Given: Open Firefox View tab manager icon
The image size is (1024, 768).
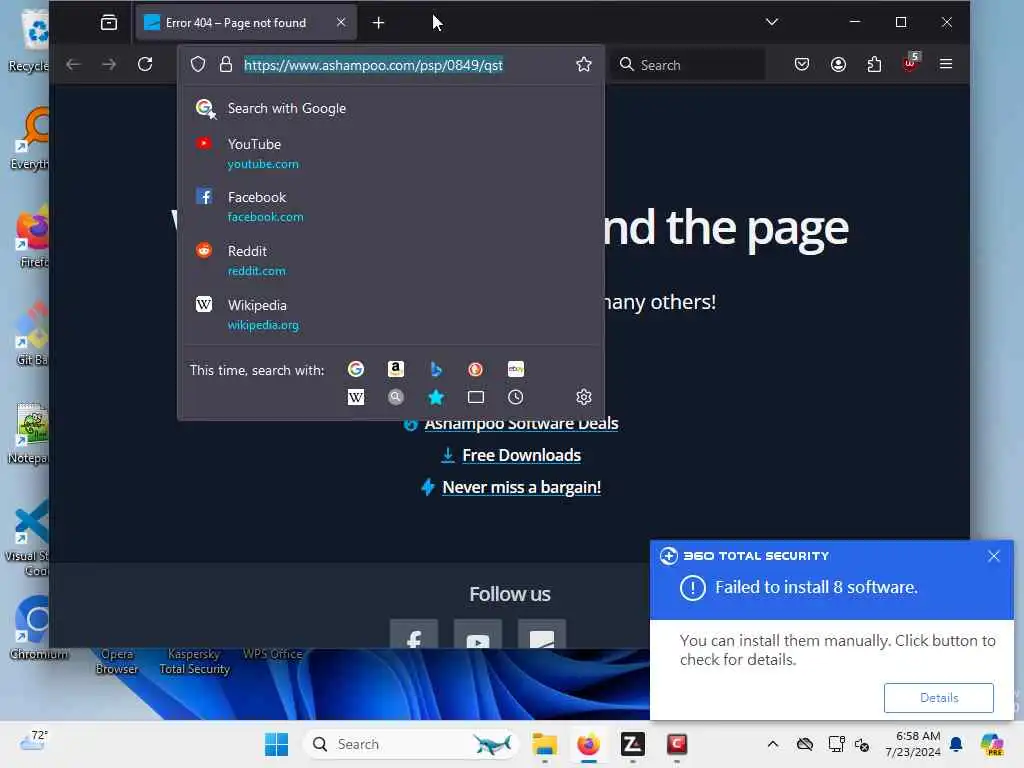Looking at the screenshot, I should click(x=109, y=23).
